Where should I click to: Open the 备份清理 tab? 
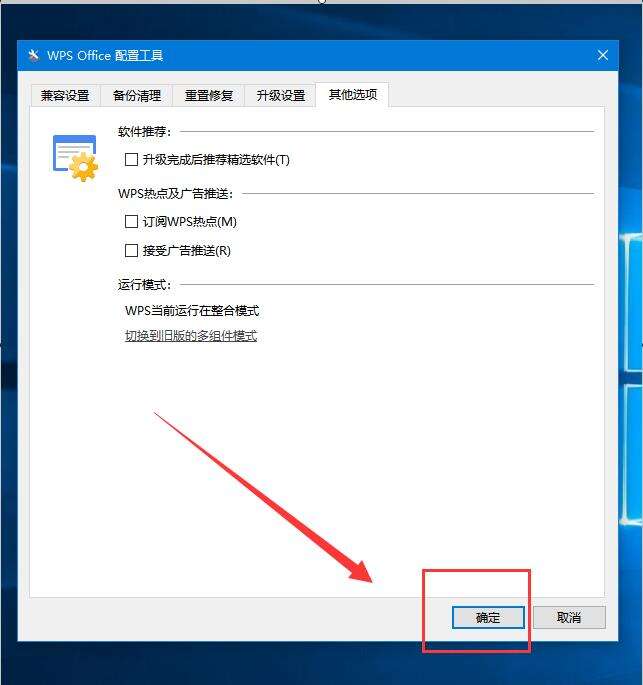pos(137,95)
